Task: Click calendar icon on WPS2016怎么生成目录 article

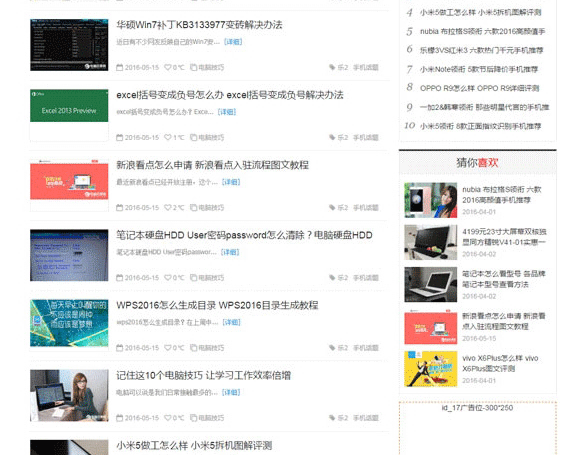Action: 119,348
